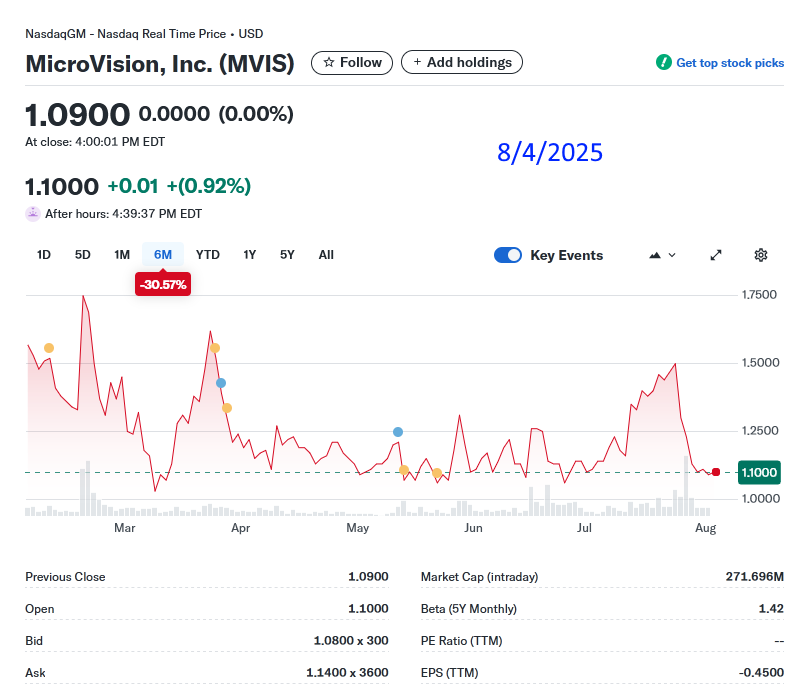
Task: Click the blue key event dot in late March
Action: pos(221,383)
